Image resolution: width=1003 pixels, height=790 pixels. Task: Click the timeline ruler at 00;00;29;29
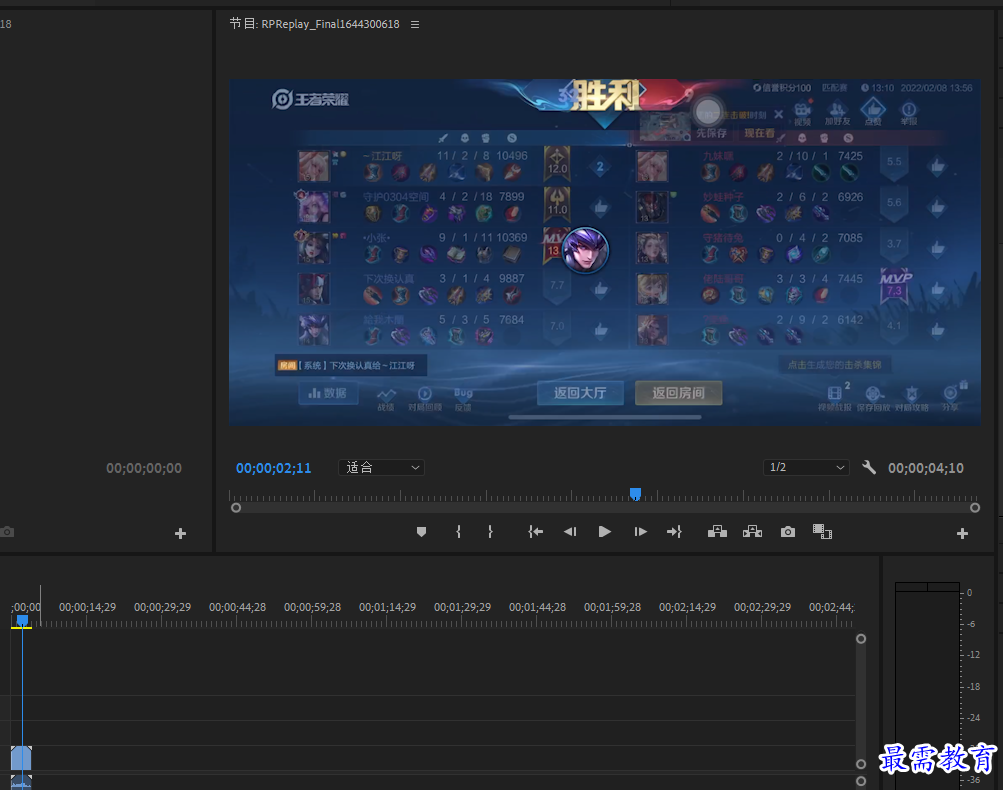tap(162, 607)
